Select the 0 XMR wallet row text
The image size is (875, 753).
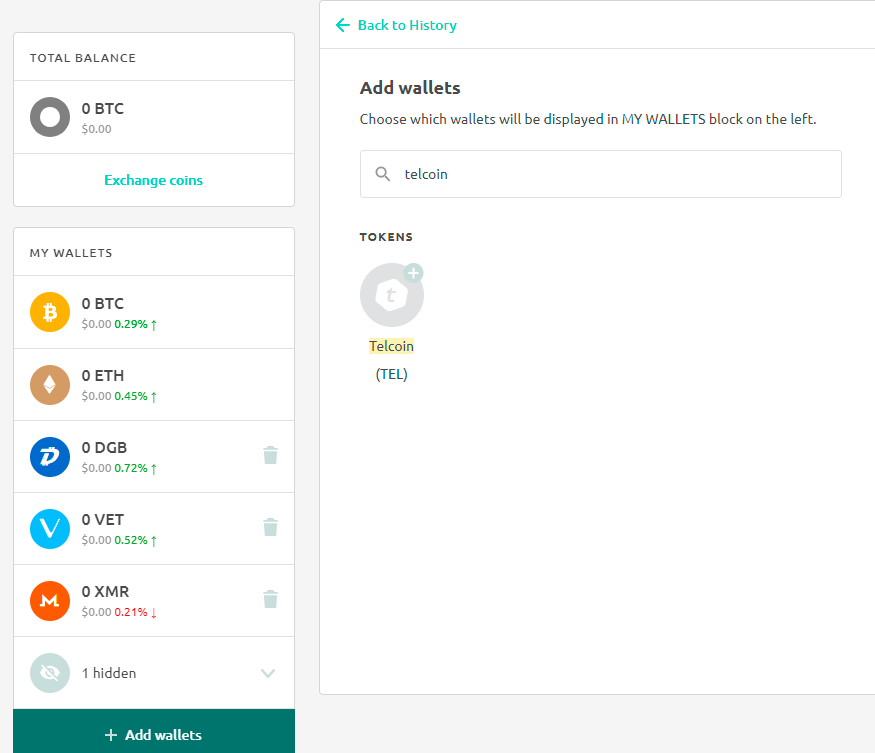point(105,592)
